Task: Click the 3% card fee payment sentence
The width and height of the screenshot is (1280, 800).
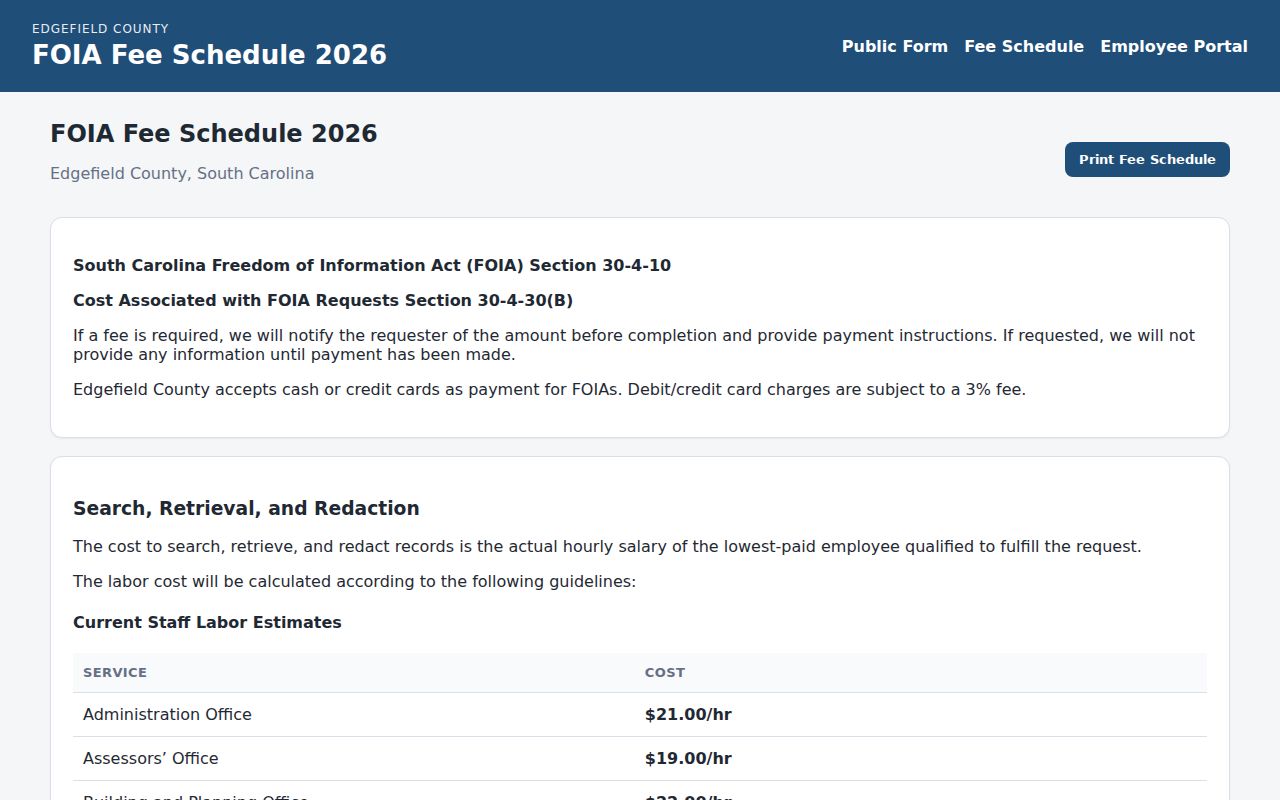Action: pyautogui.click(x=549, y=389)
